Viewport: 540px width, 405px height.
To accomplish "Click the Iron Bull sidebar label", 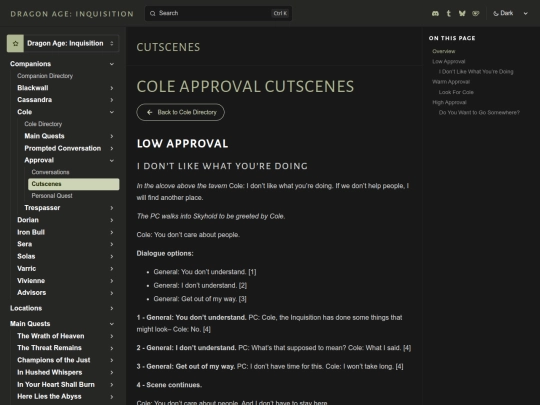I will point(31,232).
